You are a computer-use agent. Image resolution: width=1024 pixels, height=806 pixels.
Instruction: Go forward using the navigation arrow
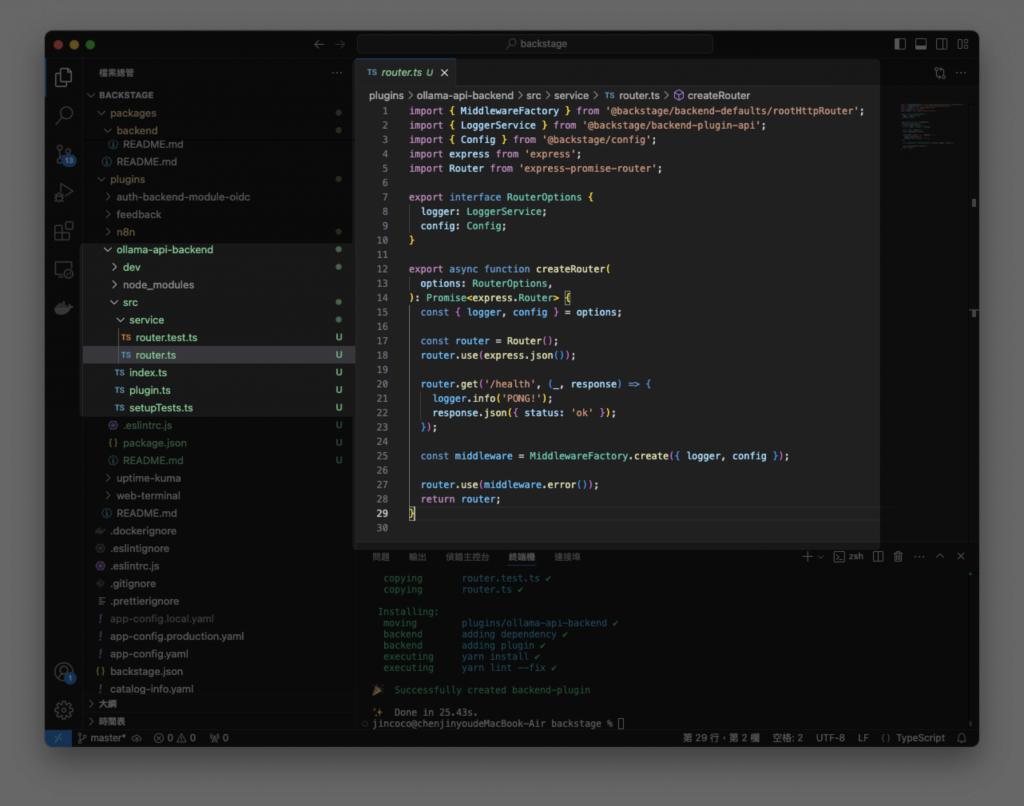coord(340,44)
